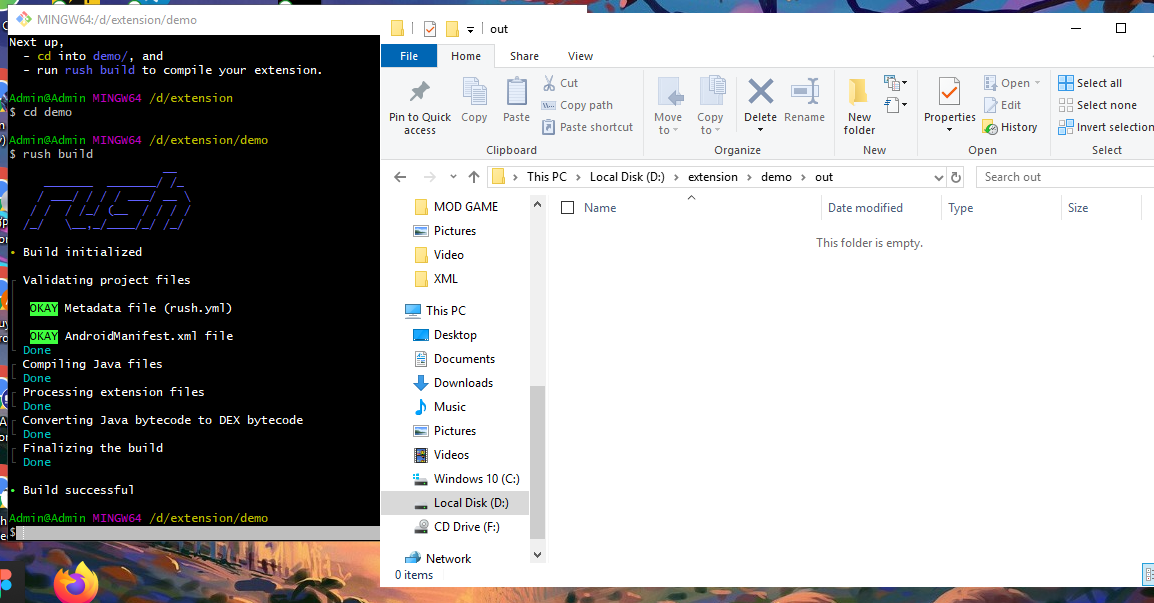
Task: Go back with the Back arrow
Action: click(x=400, y=177)
